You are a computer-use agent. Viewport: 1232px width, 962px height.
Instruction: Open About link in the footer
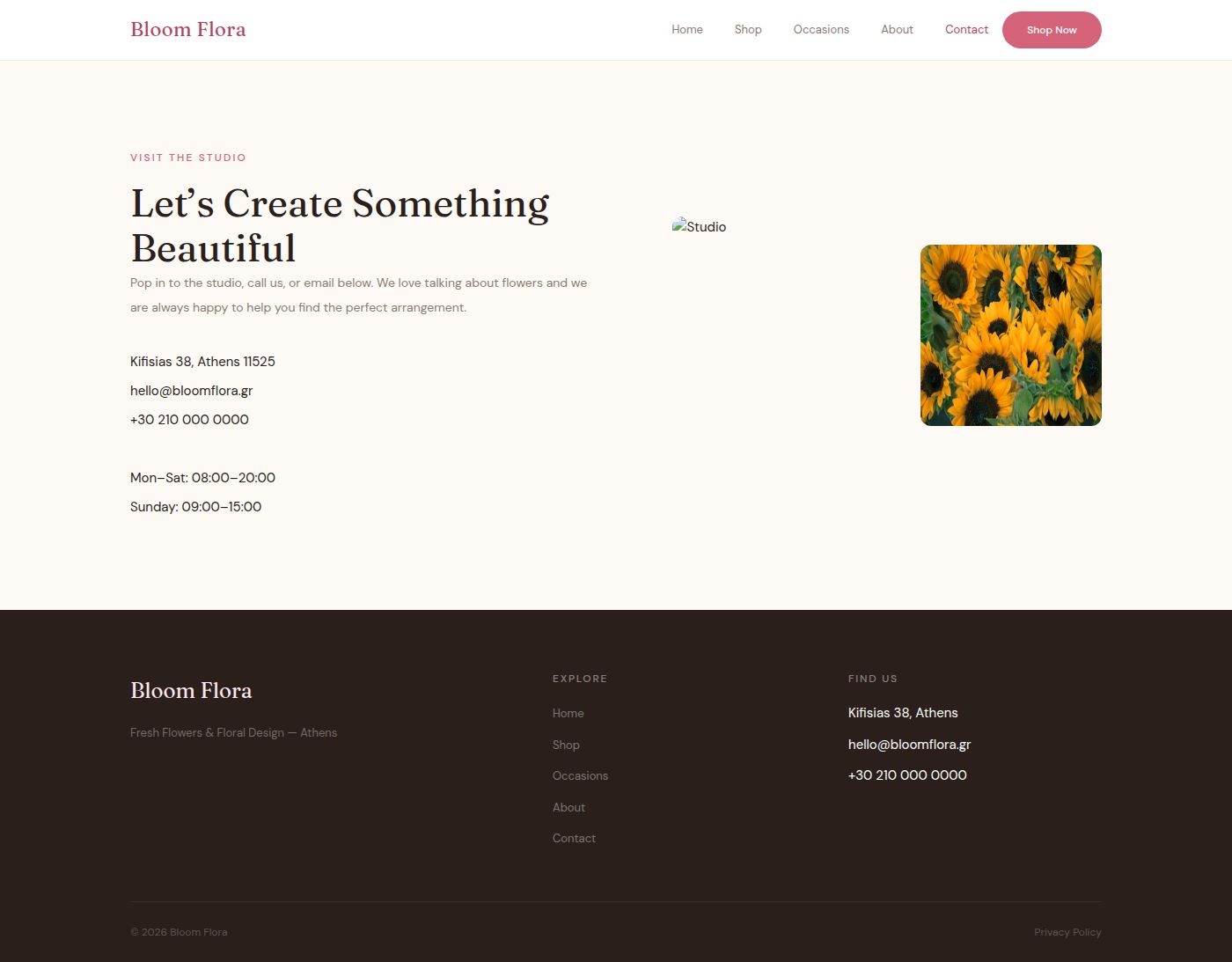point(568,807)
